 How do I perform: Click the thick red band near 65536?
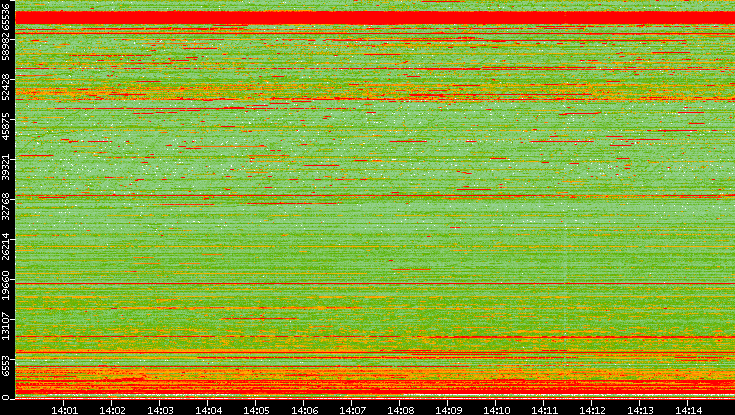(375, 18)
